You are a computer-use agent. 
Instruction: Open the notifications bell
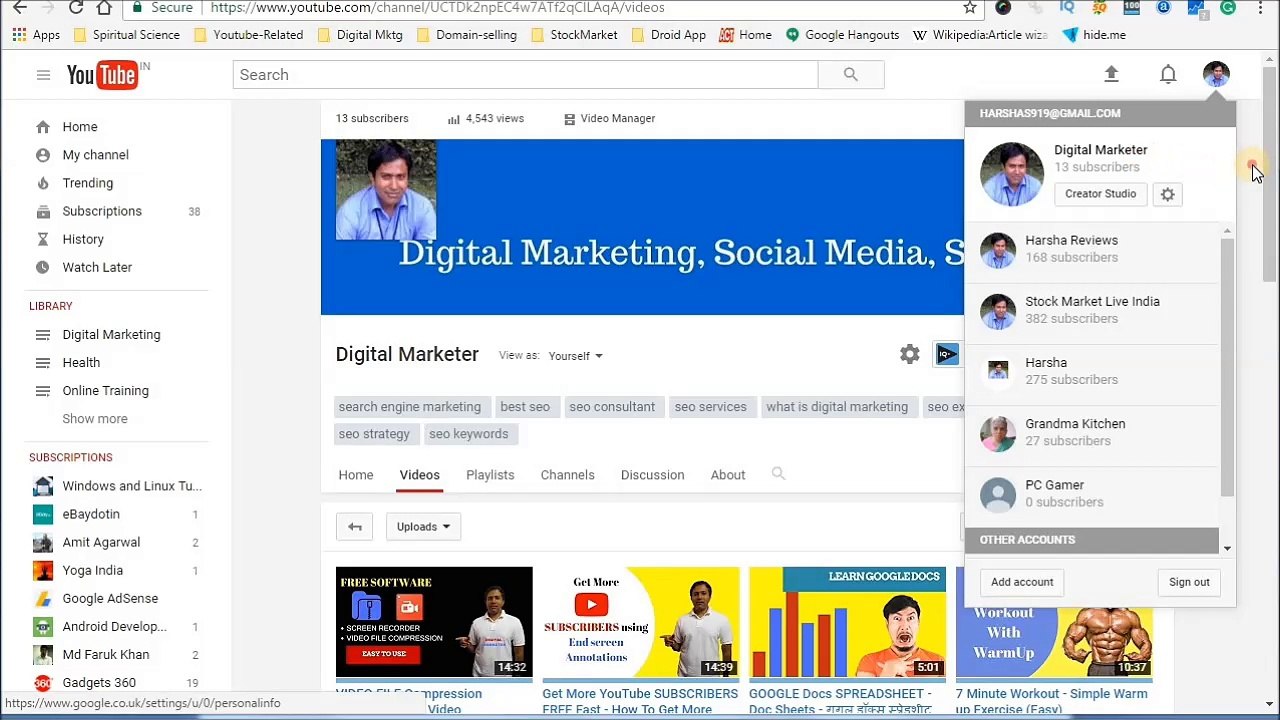(1168, 74)
